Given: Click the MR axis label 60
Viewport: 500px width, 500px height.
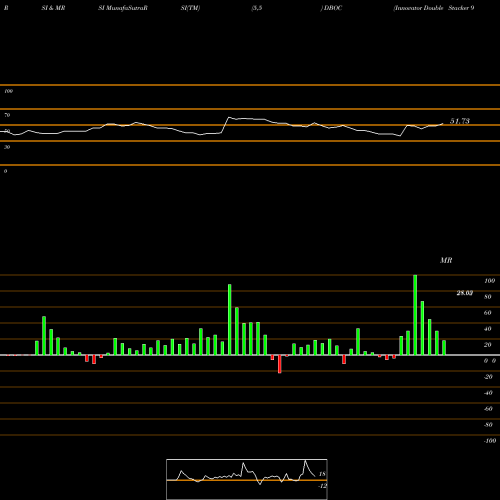Looking at the screenshot, I should [x=488, y=313].
